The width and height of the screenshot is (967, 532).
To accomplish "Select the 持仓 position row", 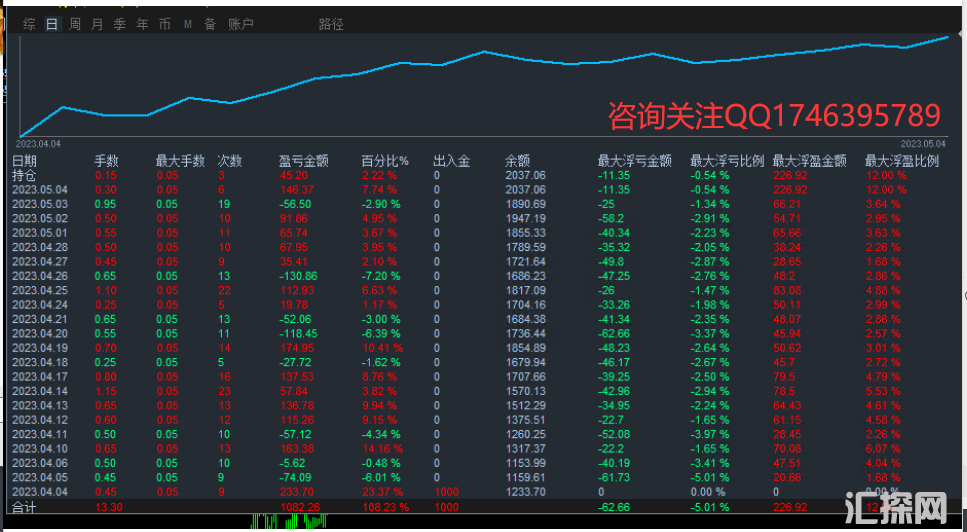I will tap(23, 175).
